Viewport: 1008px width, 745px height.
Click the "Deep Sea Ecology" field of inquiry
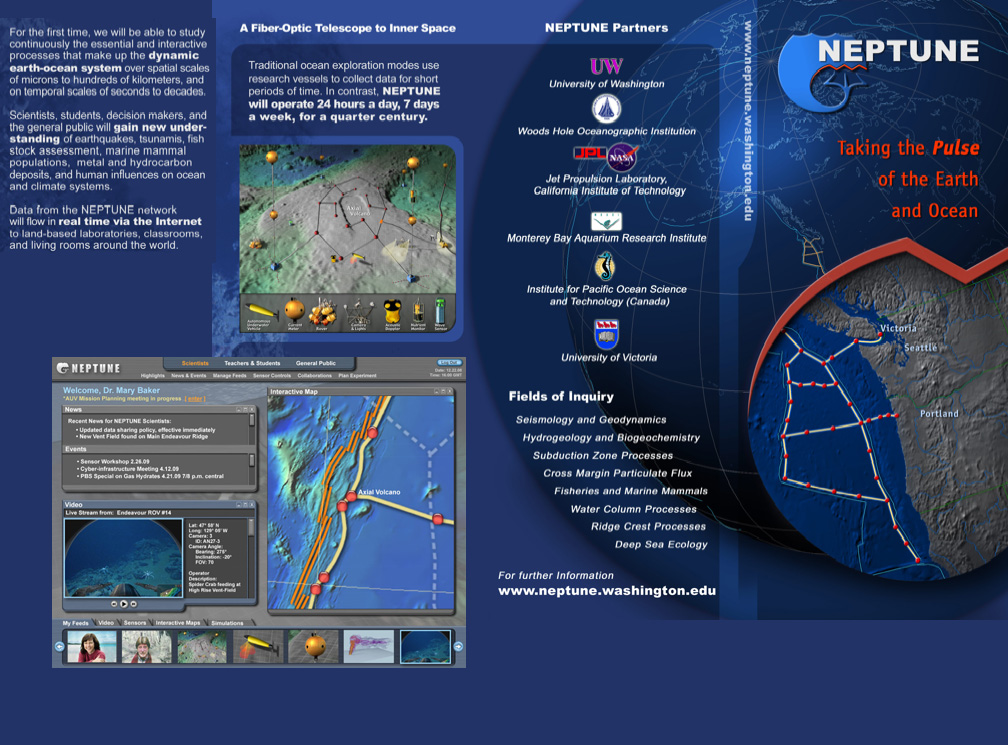(x=661, y=544)
